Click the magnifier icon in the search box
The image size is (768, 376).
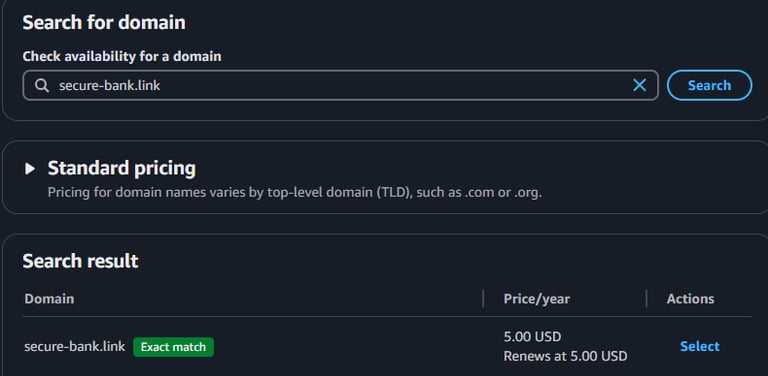[x=42, y=86]
